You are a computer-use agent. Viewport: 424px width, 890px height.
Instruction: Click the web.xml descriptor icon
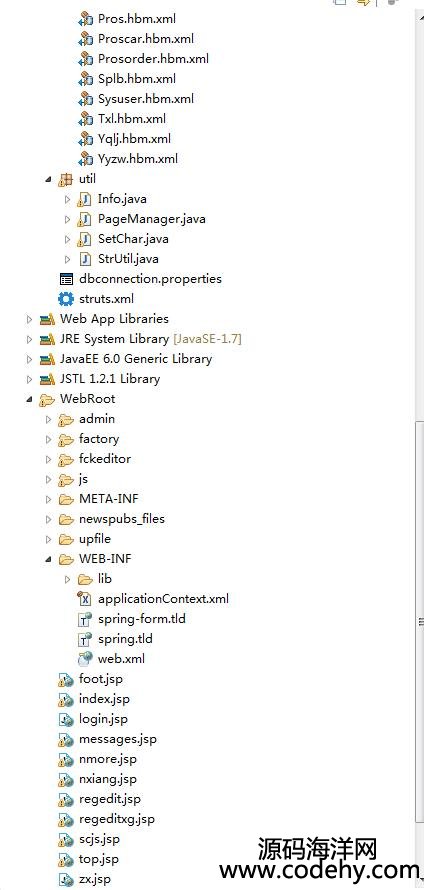point(85,658)
